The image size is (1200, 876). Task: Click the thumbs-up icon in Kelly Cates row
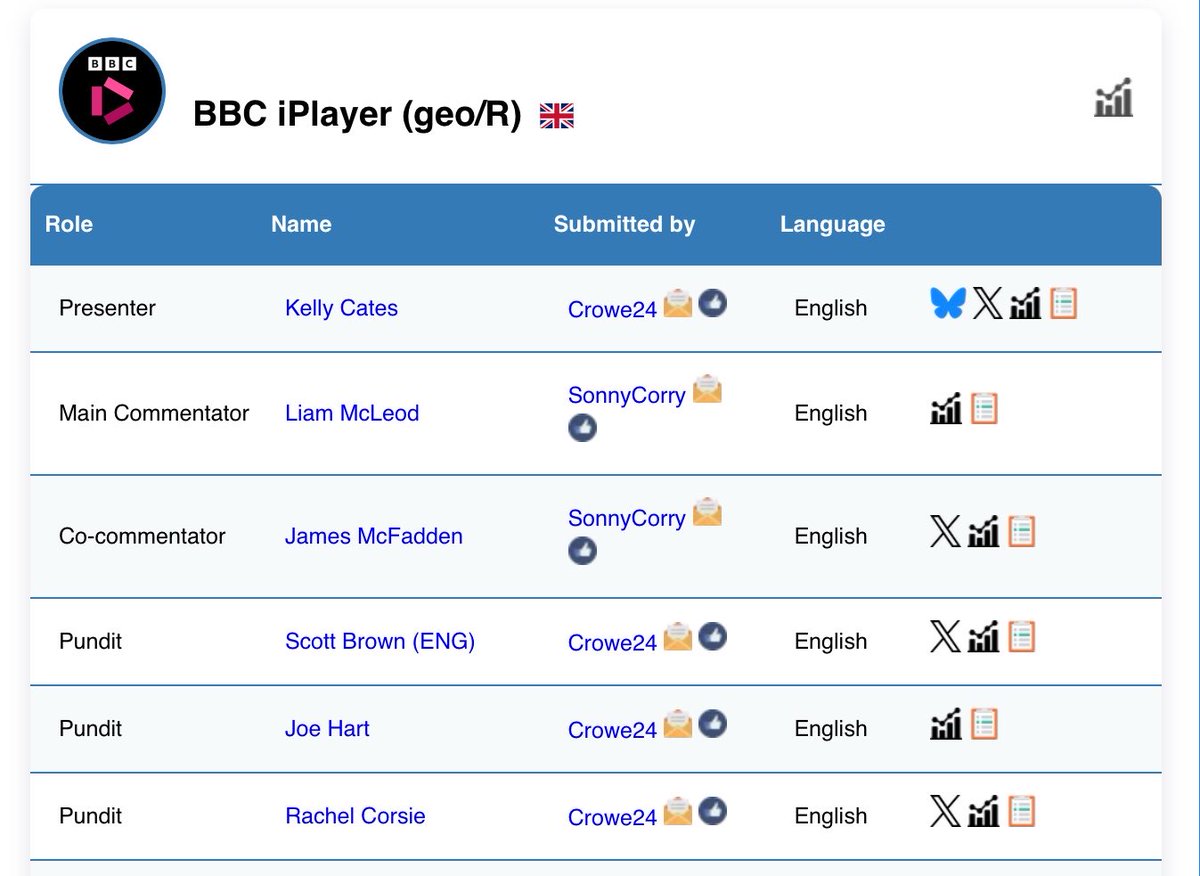coord(712,303)
